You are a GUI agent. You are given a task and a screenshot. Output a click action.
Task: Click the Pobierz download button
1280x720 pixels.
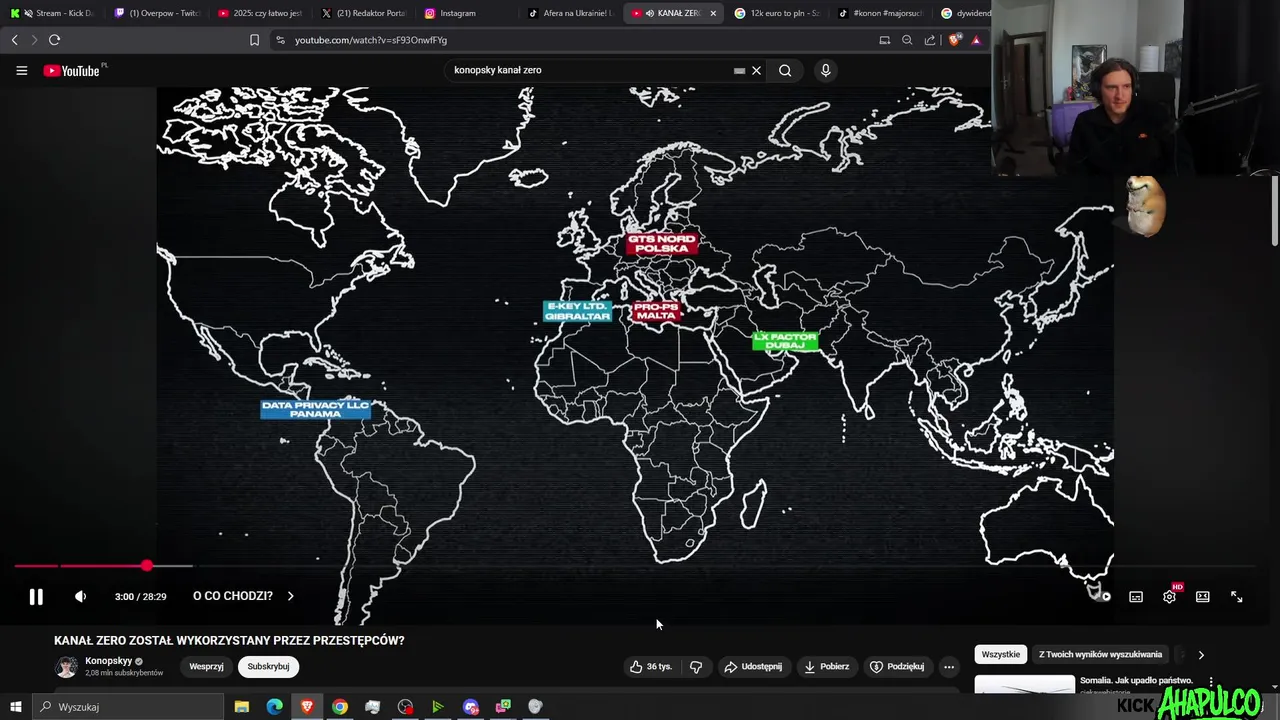coord(826,666)
